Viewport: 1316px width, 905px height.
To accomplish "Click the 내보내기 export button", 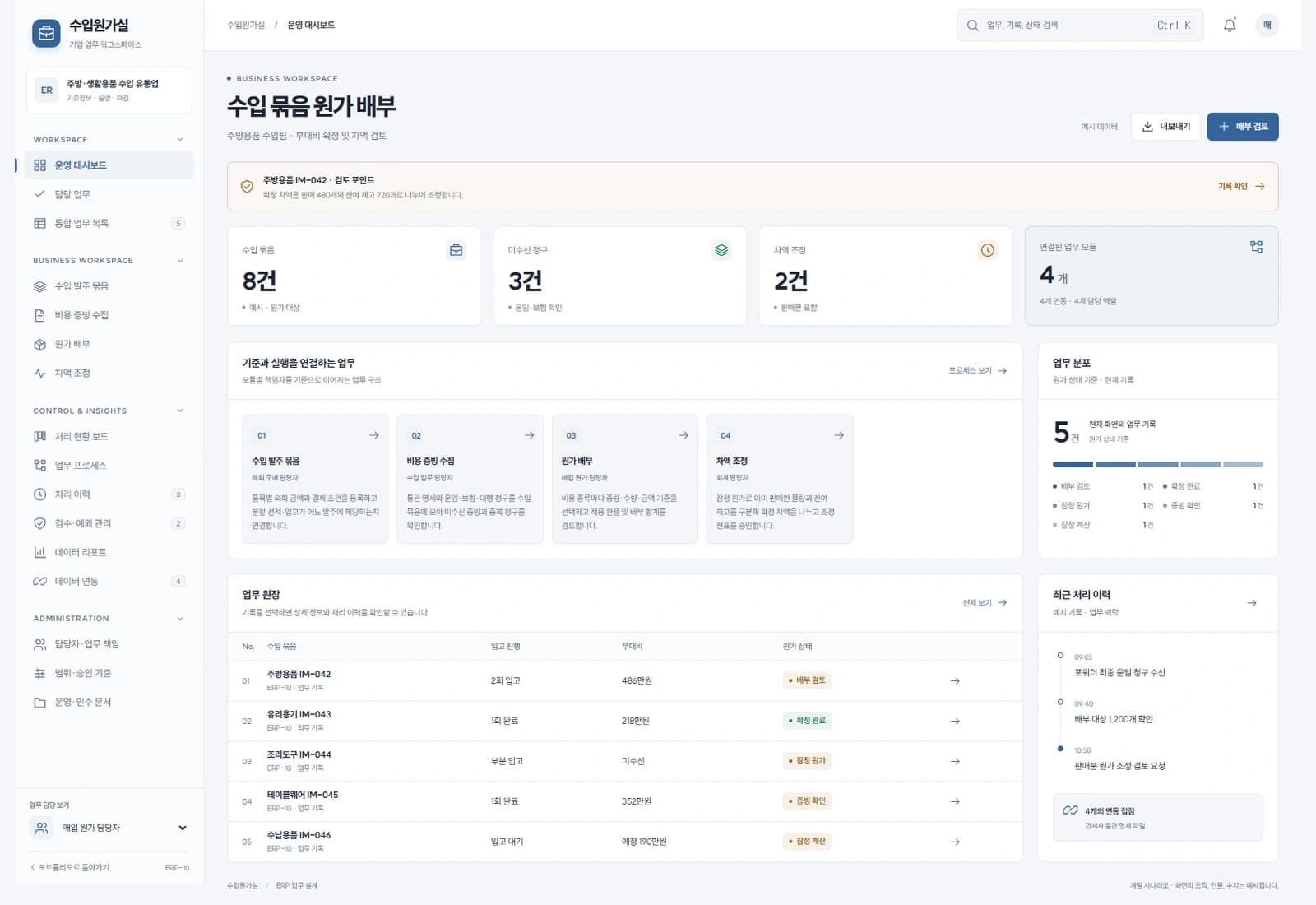I will 1165,127.
